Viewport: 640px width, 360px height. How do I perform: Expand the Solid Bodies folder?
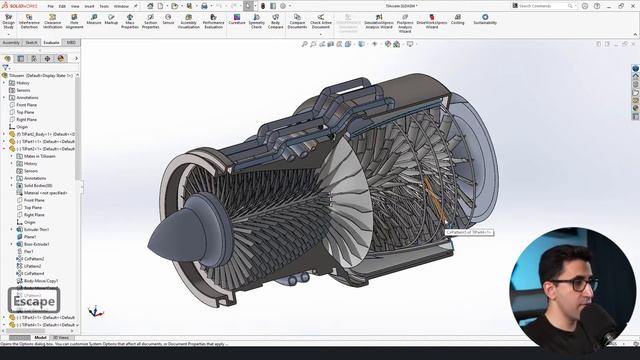click(12, 185)
